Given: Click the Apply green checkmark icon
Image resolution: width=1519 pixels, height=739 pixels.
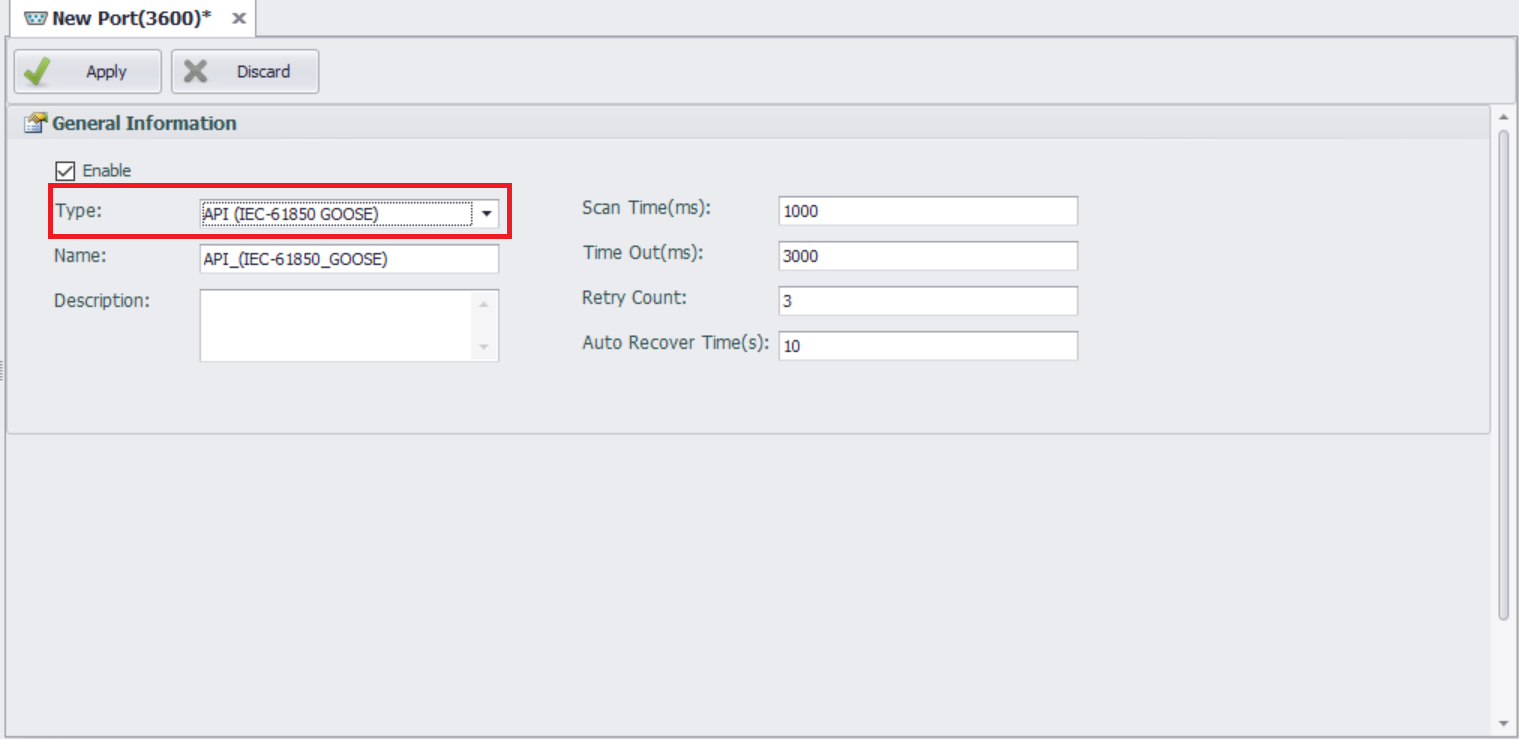Looking at the screenshot, I should (37, 72).
